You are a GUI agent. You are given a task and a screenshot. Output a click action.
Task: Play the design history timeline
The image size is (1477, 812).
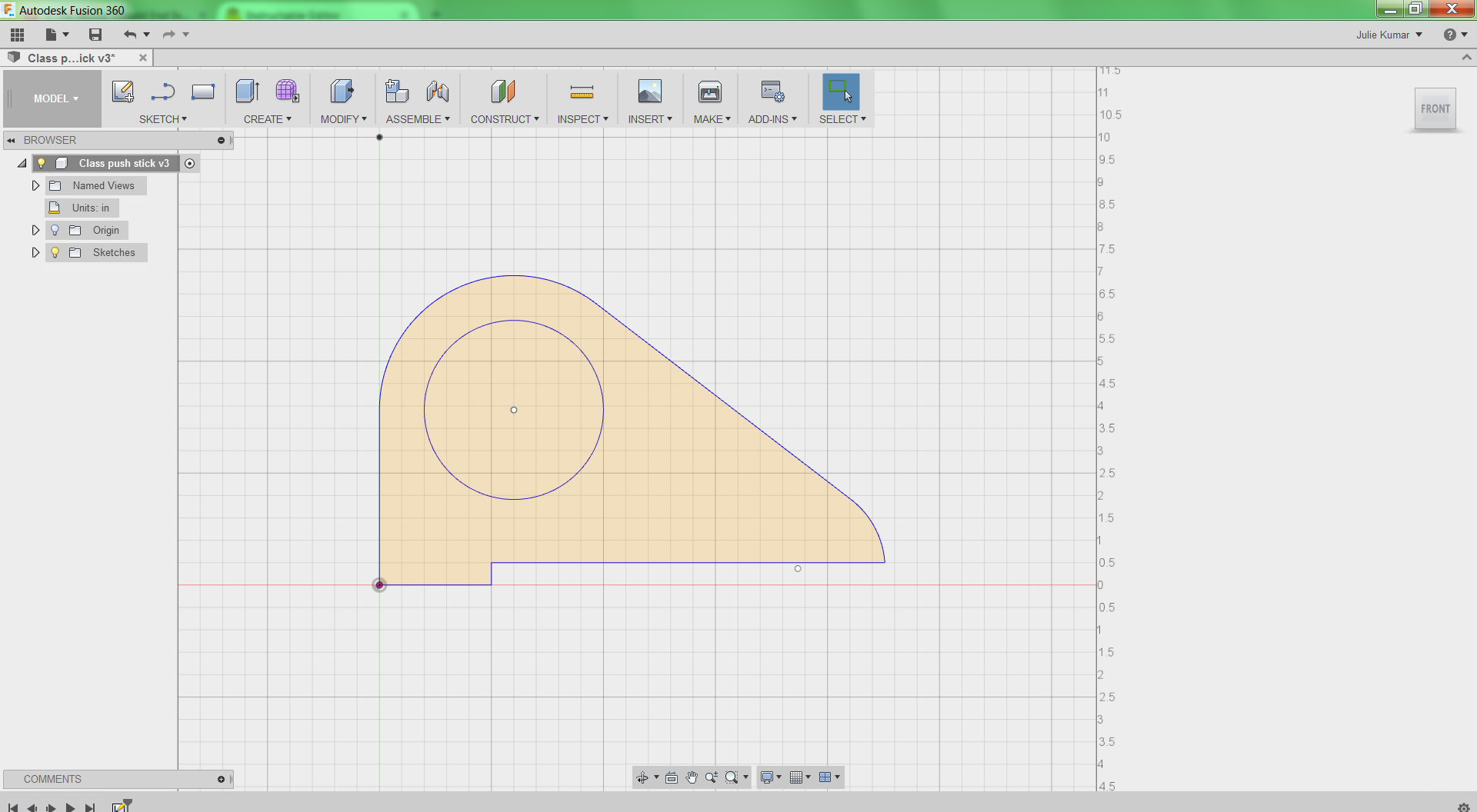click(x=69, y=807)
